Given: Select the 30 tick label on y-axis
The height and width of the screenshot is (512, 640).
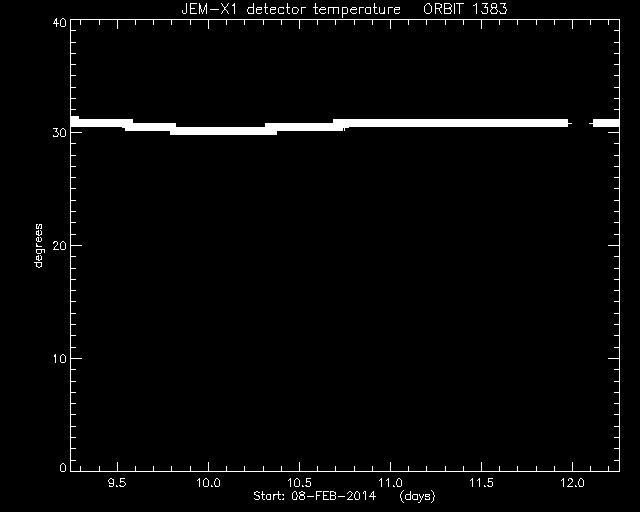Looking at the screenshot, I should coord(59,133).
